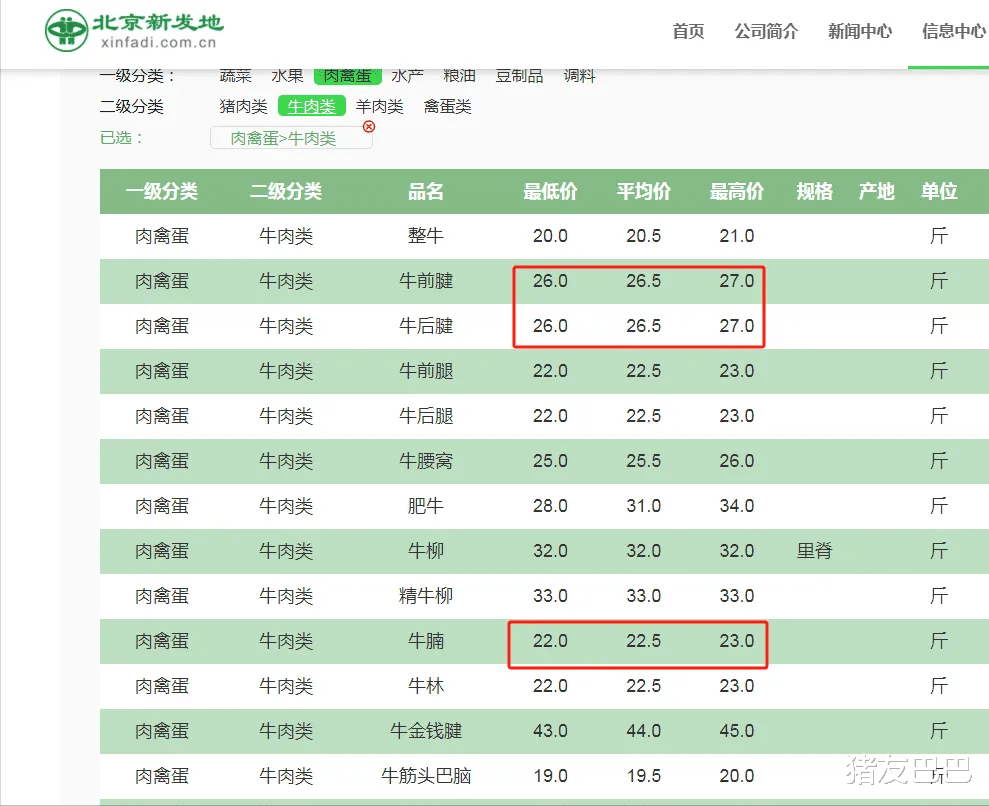
Task: Select the 精牛柳 product name cell
Action: point(426,596)
